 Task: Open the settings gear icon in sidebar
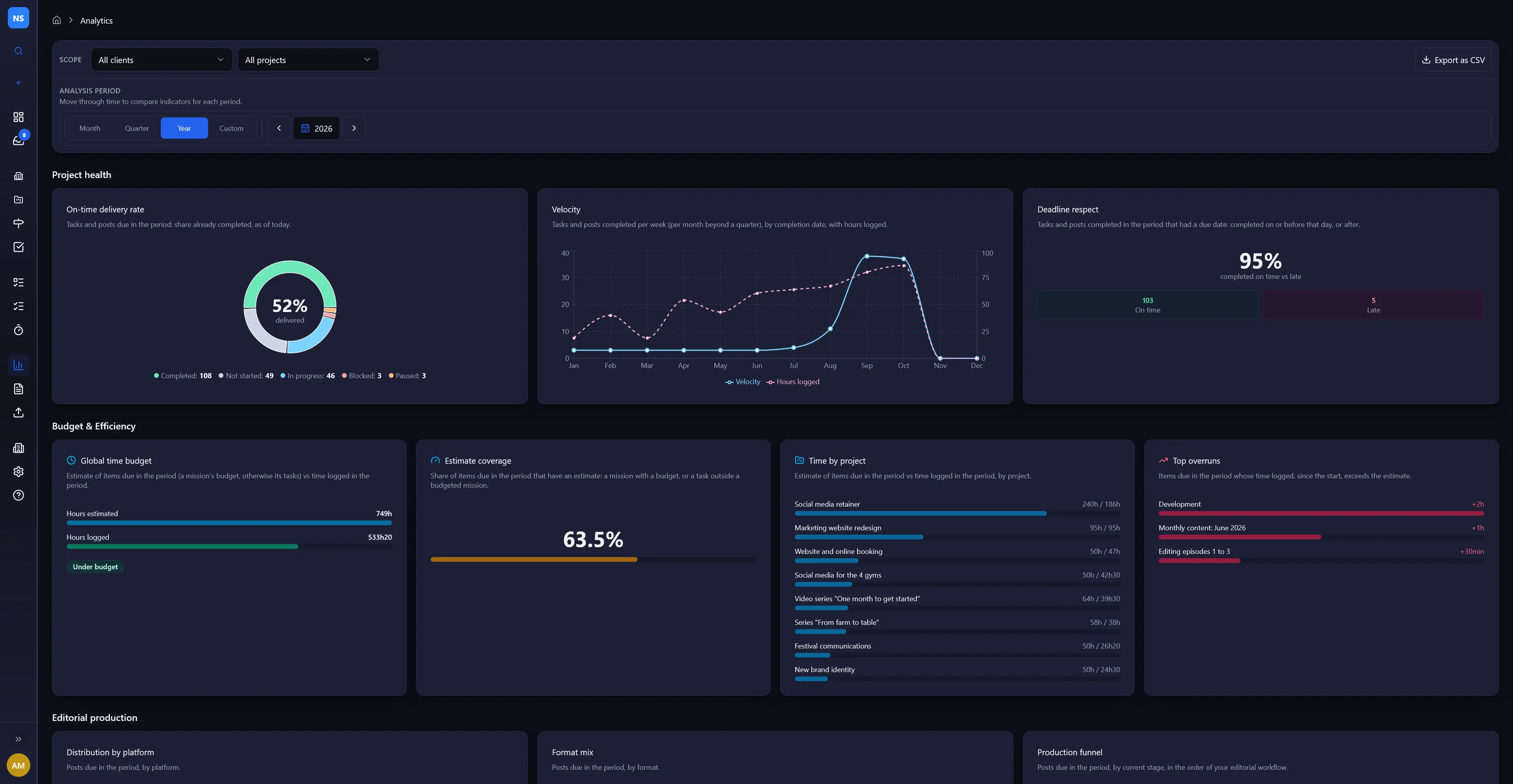point(18,472)
